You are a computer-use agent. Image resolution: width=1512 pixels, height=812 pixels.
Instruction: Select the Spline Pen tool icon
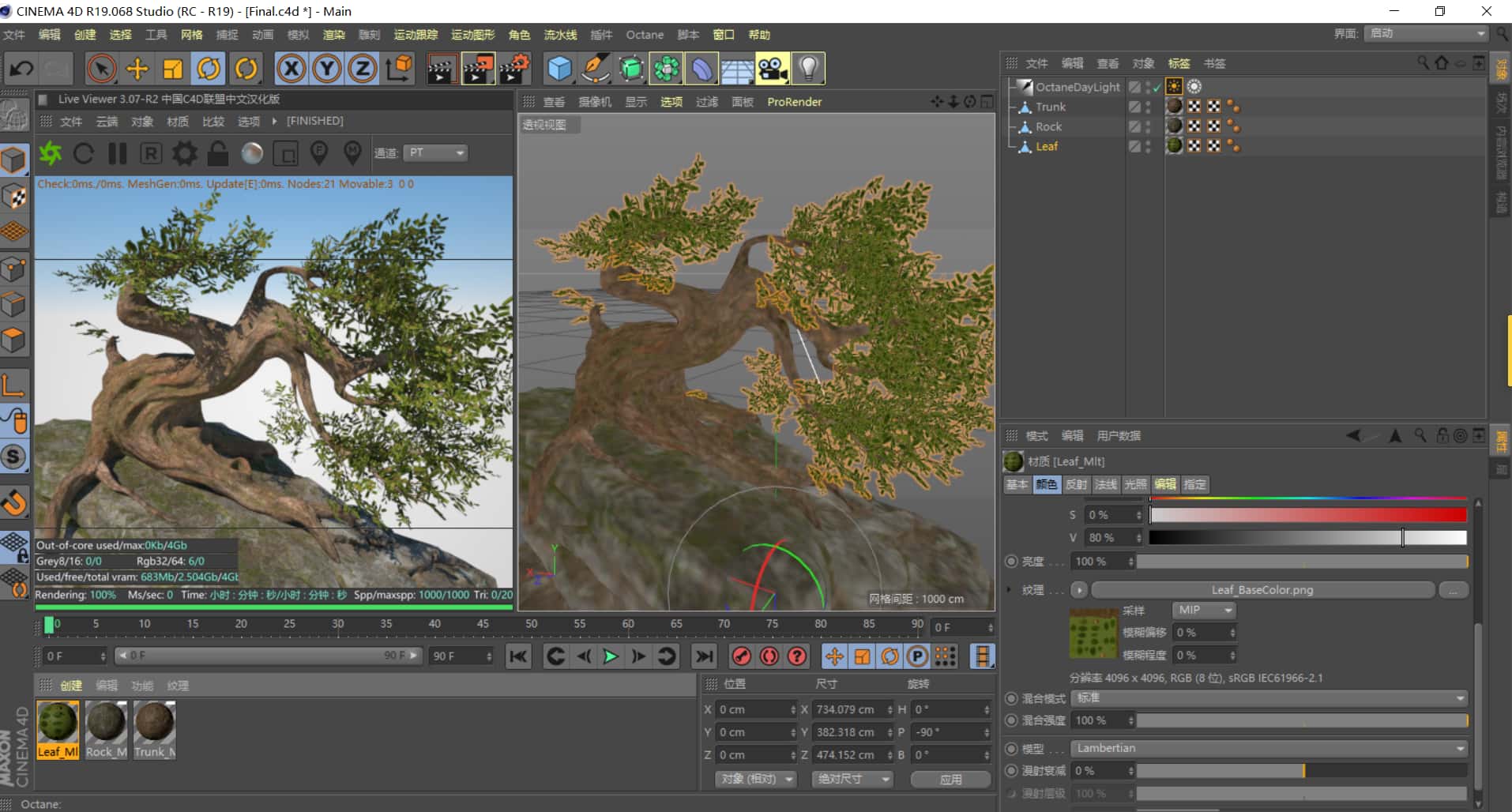pos(596,69)
